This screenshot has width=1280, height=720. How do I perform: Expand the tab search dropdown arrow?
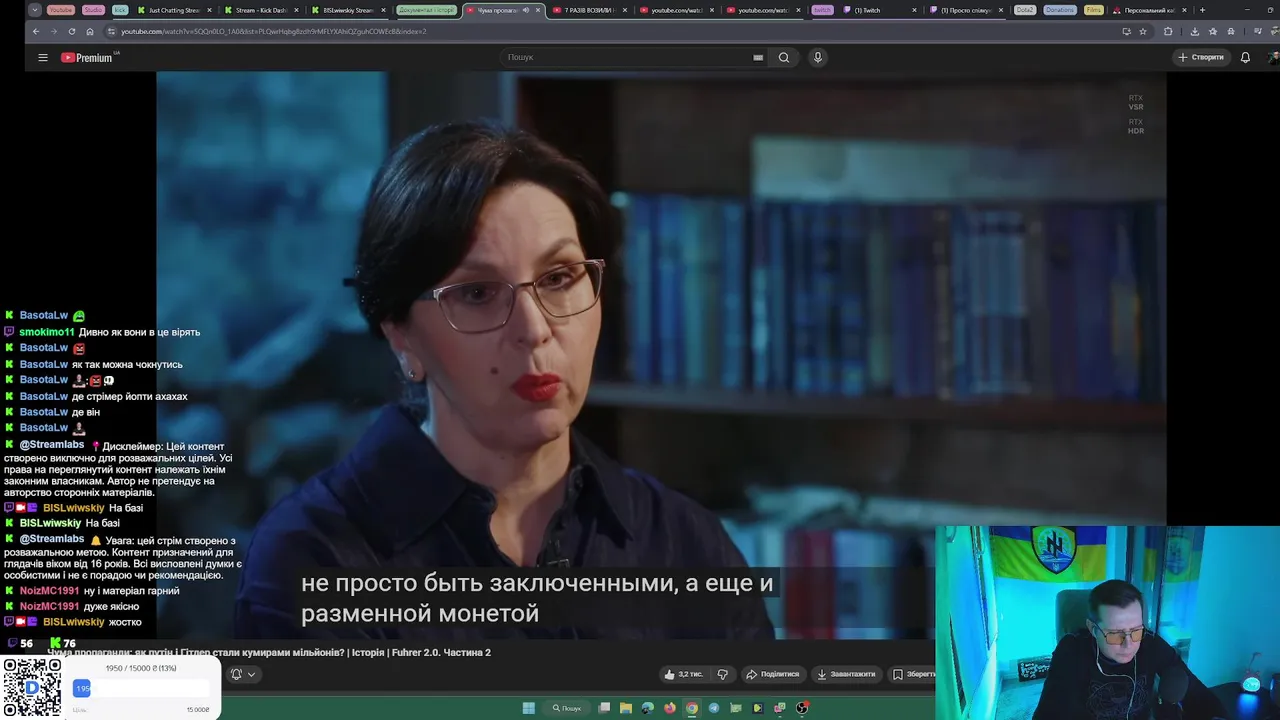pos(35,10)
